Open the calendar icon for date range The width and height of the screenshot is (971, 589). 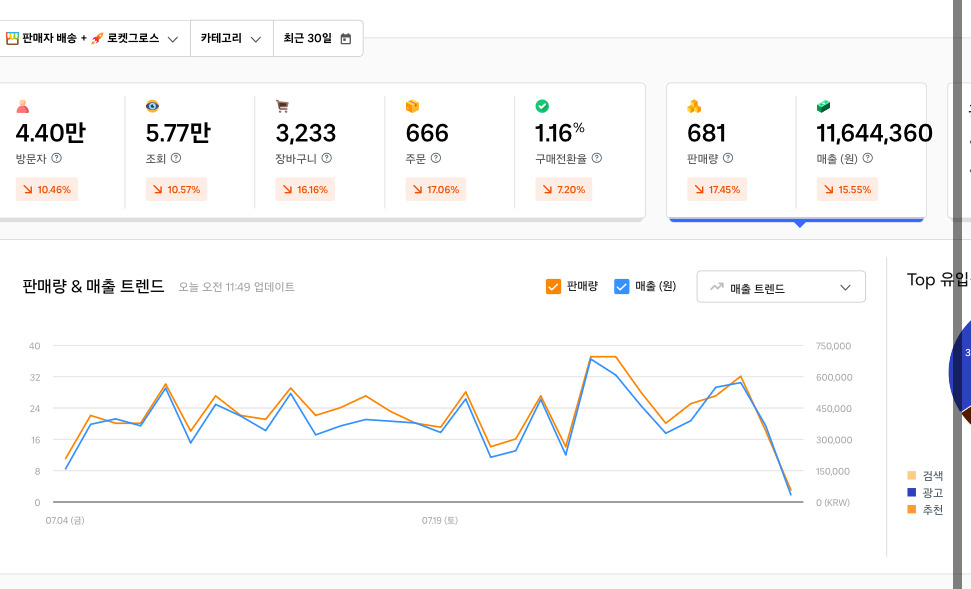tap(346, 39)
